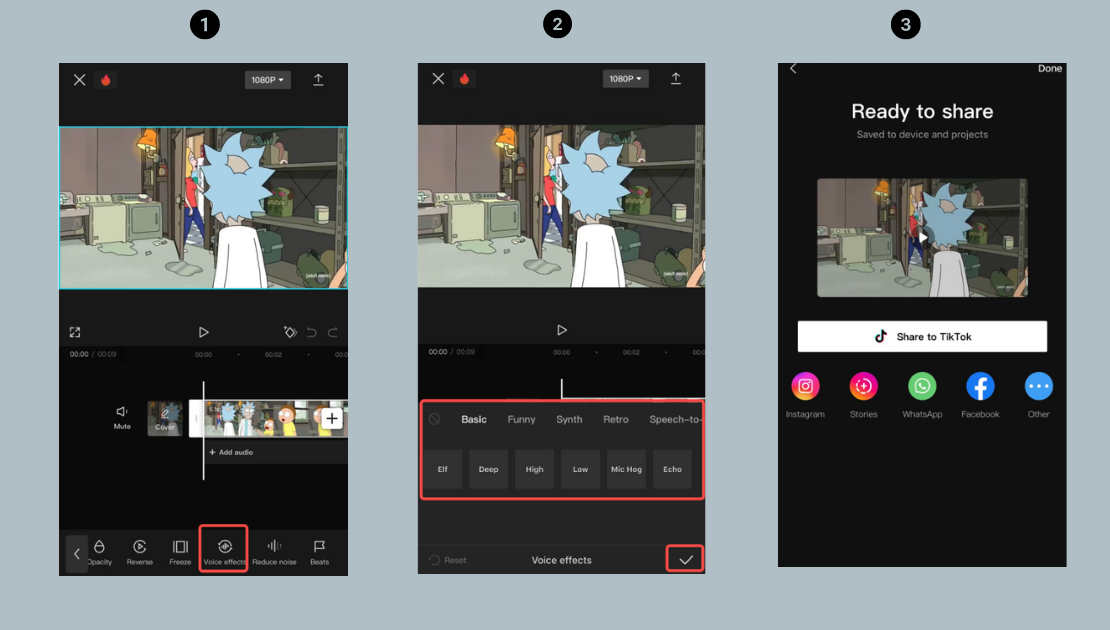Select the Reverse tool
The width and height of the screenshot is (1110, 630).
point(139,552)
